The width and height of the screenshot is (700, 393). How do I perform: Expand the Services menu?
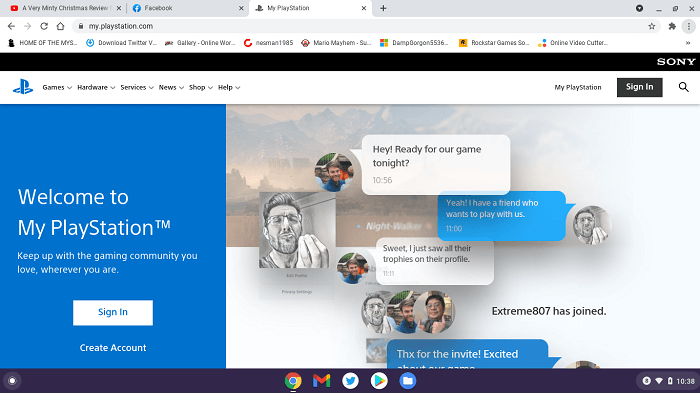point(137,88)
